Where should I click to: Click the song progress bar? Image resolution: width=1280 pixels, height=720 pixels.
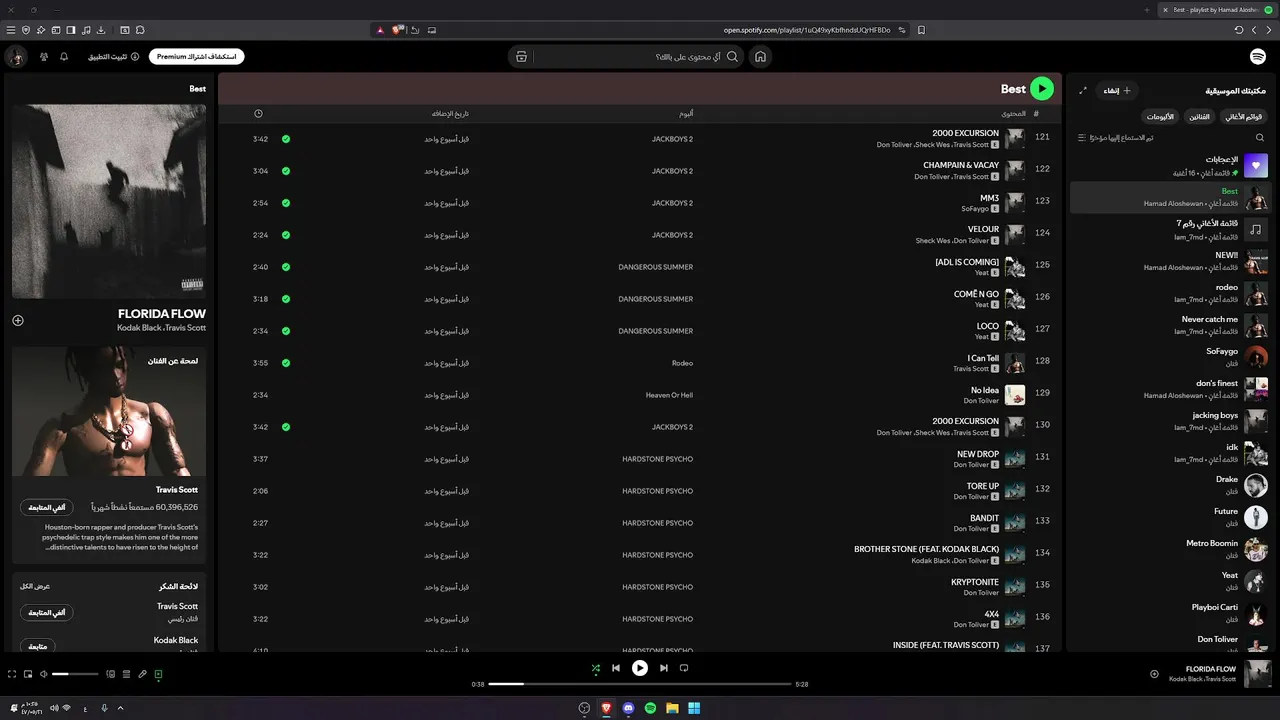pos(640,684)
